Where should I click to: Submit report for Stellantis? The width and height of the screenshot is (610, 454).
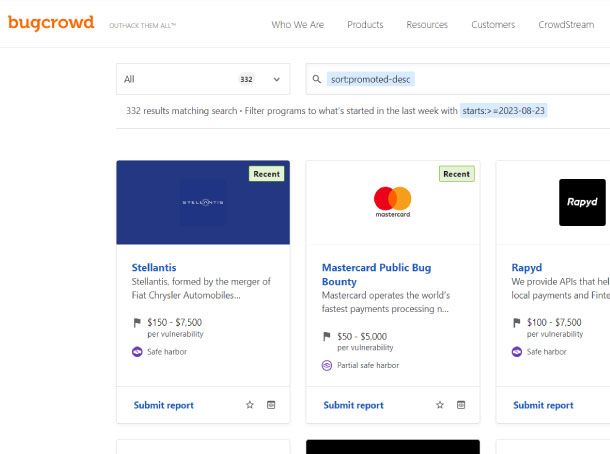coord(164,405)
